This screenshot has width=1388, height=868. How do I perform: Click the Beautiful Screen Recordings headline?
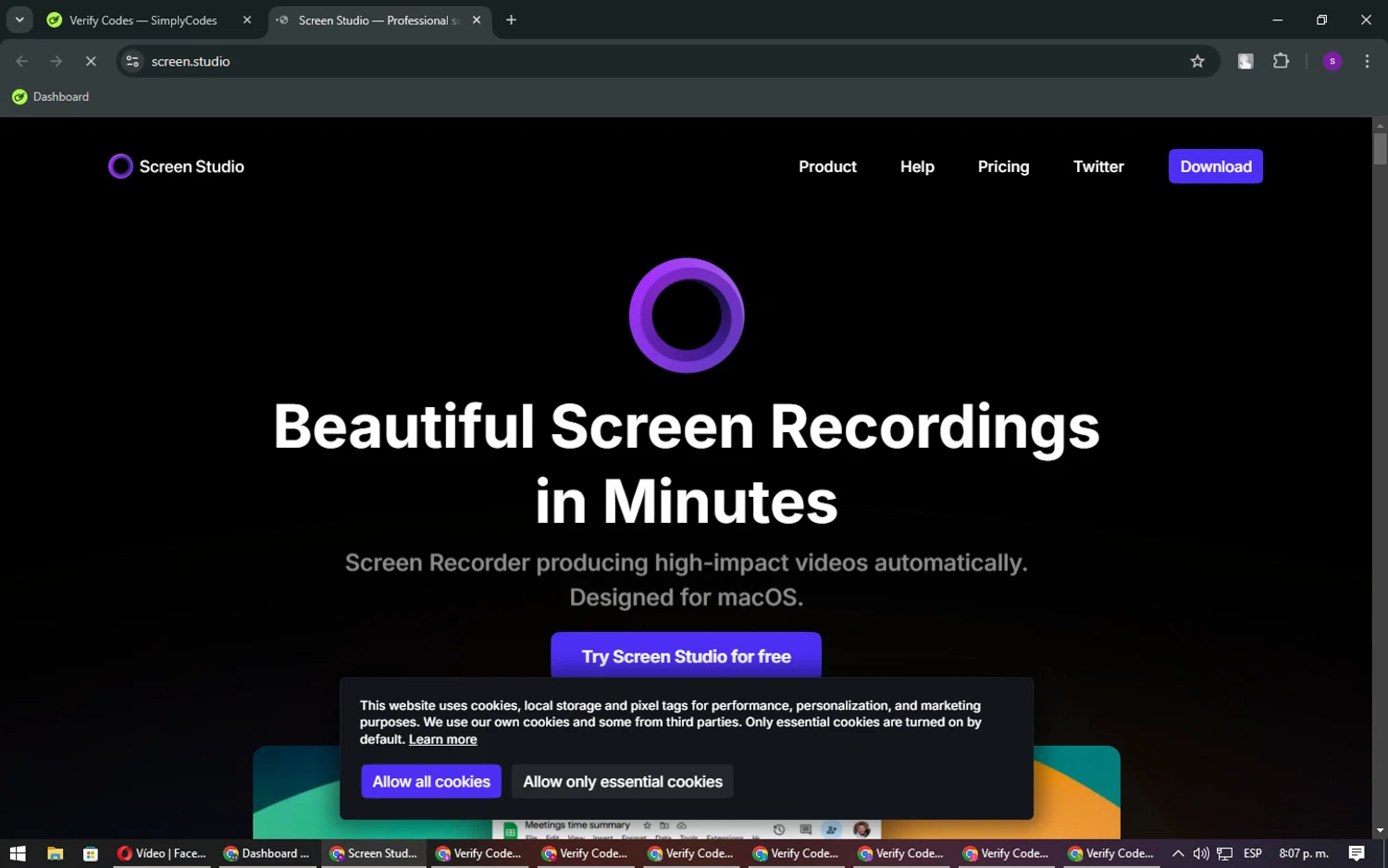click(686, 464)
